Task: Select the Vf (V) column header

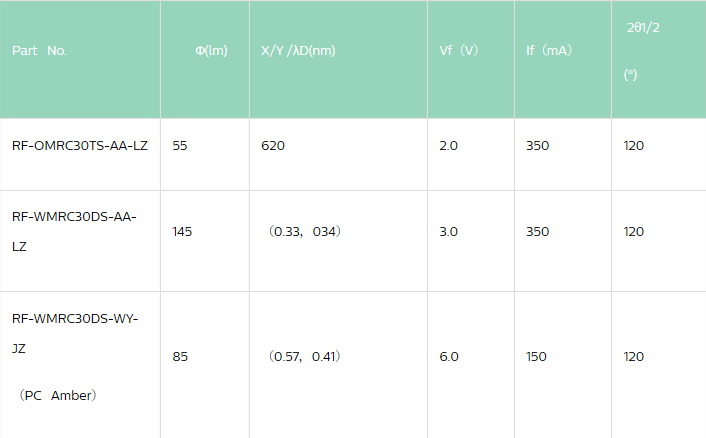Action: (459, 51)
